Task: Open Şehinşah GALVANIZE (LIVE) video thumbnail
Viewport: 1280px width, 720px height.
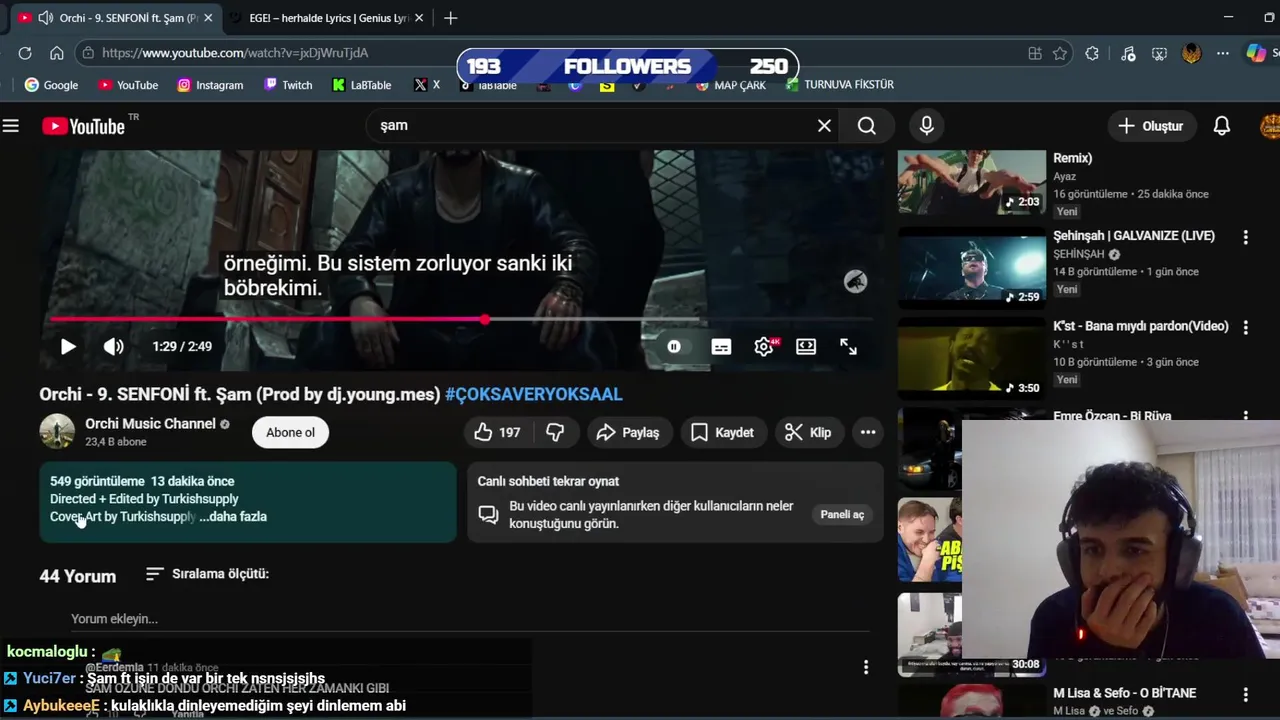Action: (x=971, y=268)
